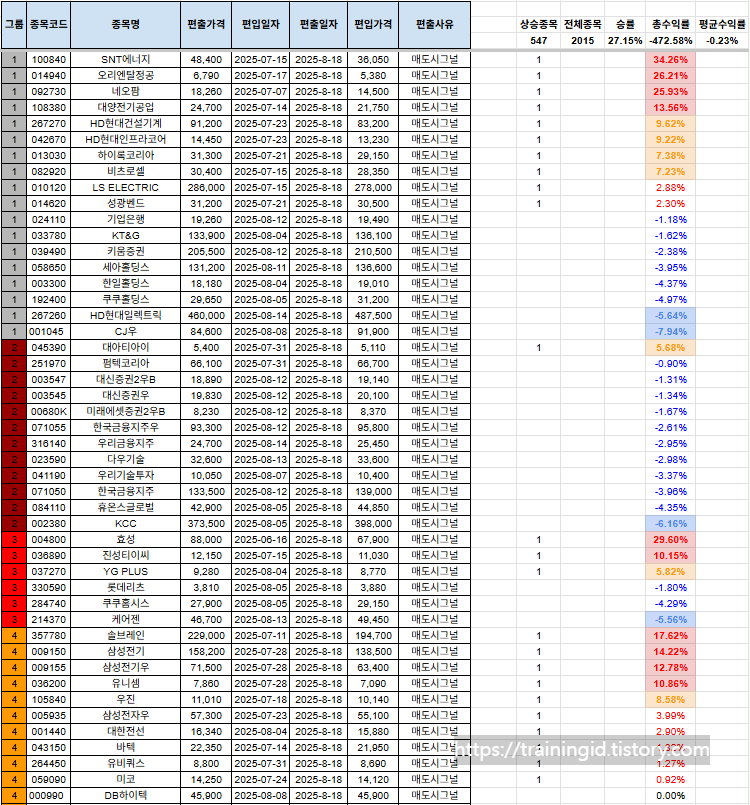Click the 편출가격 header cell

206,25
